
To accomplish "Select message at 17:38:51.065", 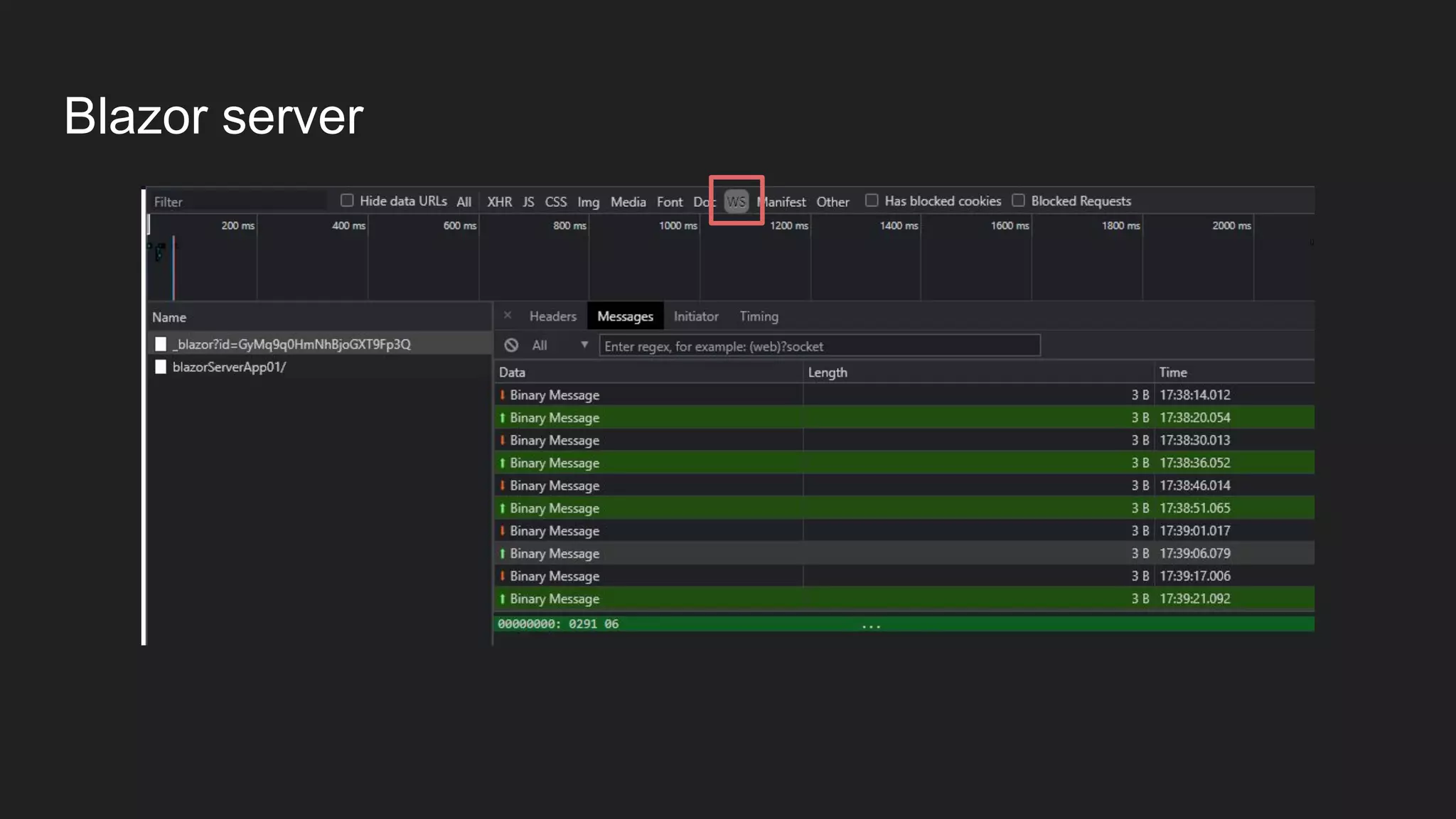I will [x=904, y=508].
